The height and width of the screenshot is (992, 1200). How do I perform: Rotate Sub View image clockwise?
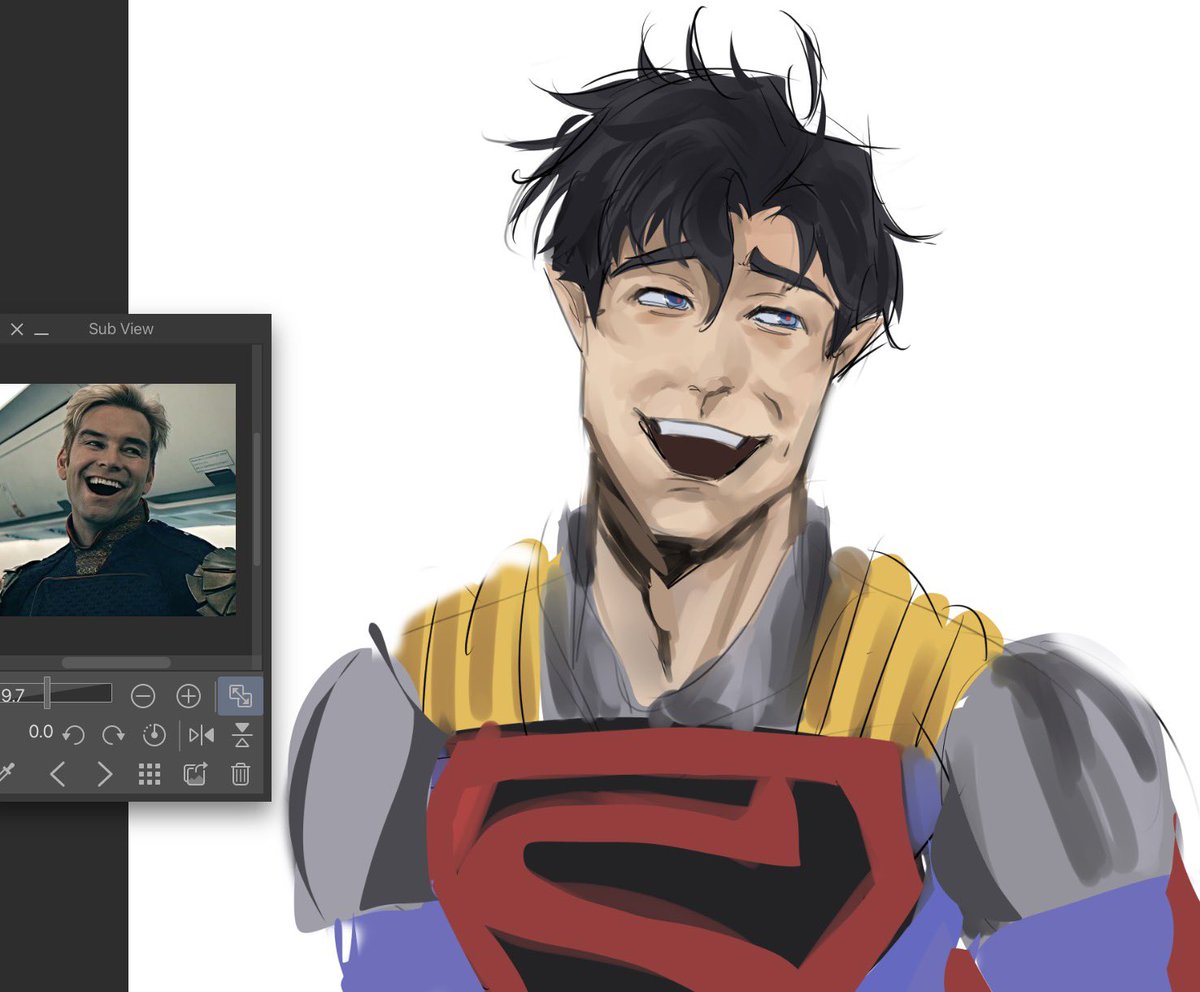pos(113,735)
